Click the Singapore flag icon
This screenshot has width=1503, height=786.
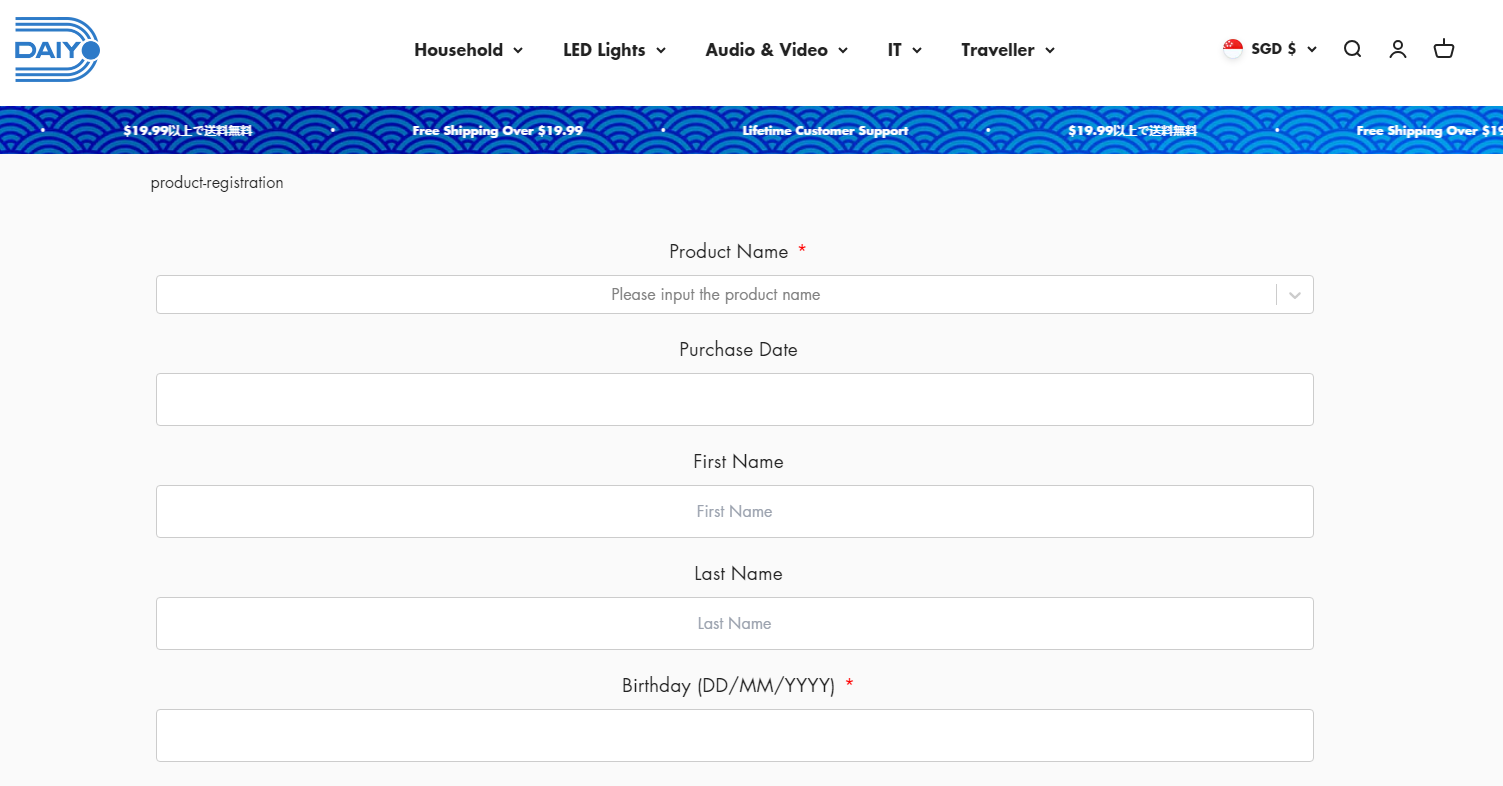pos(1233,49)
